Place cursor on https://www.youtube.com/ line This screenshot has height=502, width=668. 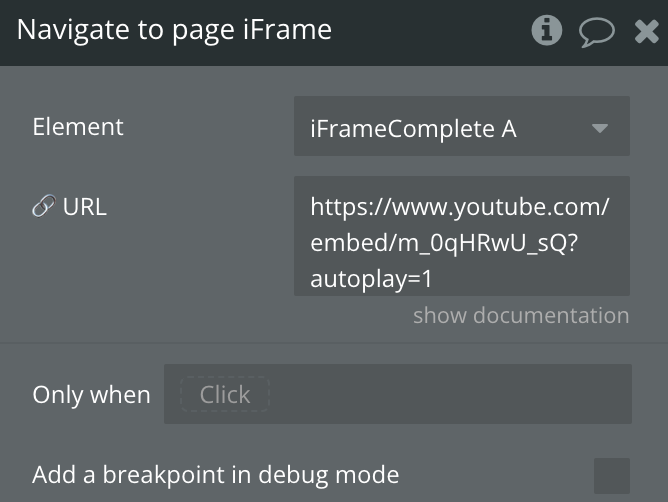[x=460, y=207]
